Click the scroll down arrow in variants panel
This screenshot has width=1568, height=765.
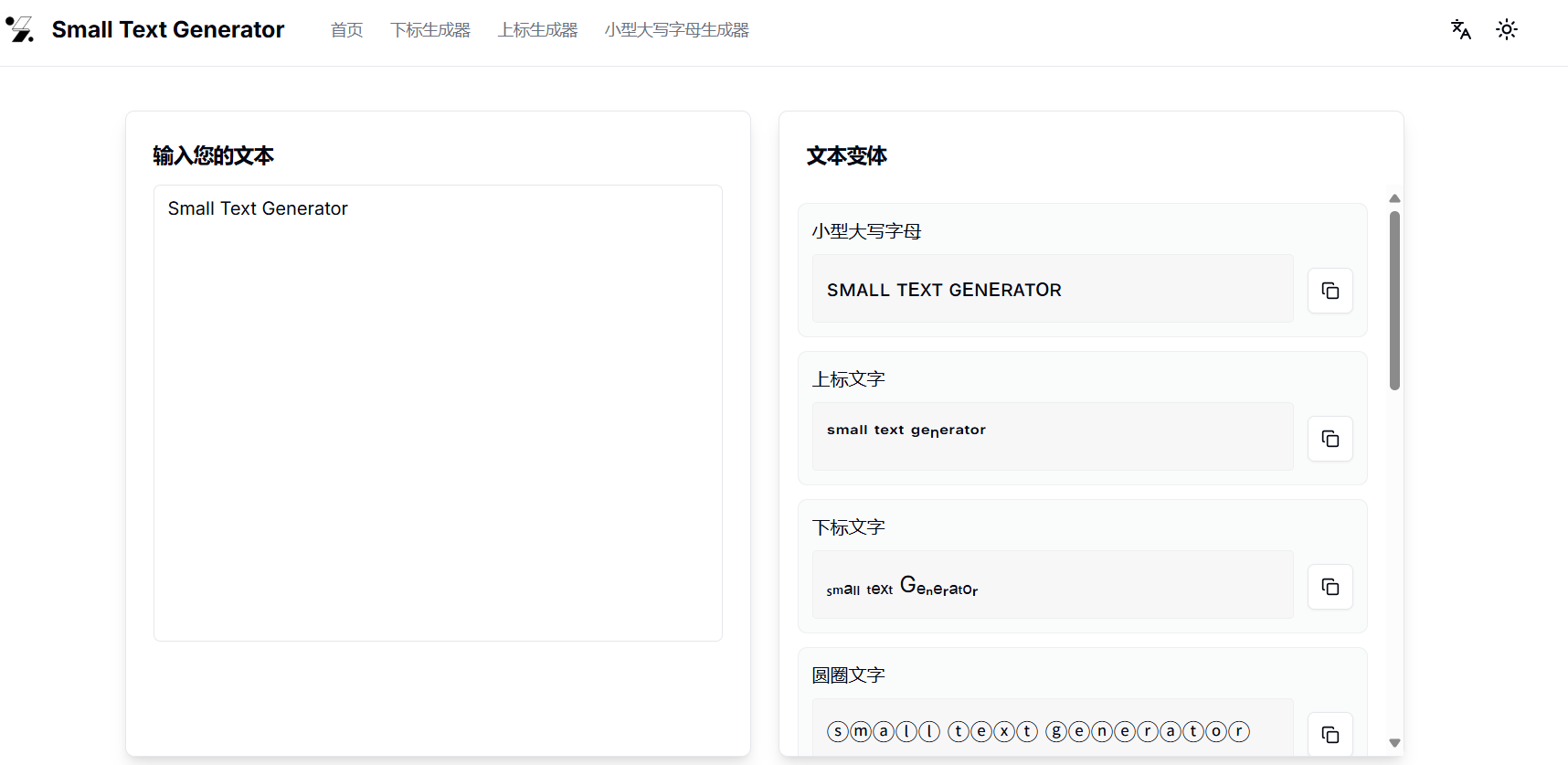point(1394,743)
